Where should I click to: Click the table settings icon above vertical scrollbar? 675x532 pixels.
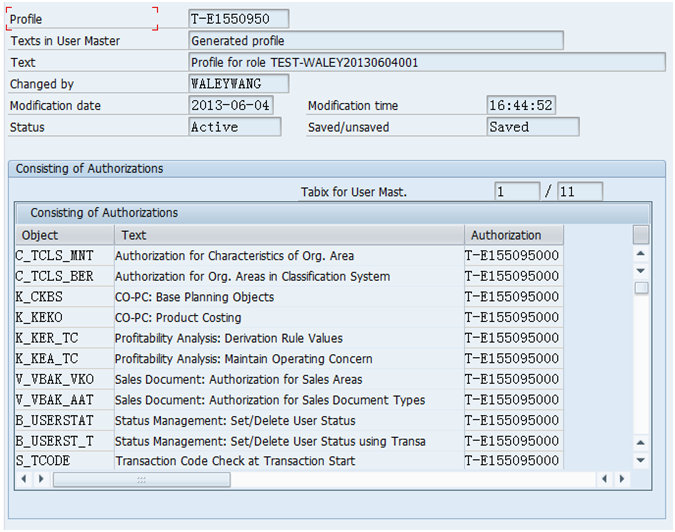641,235
